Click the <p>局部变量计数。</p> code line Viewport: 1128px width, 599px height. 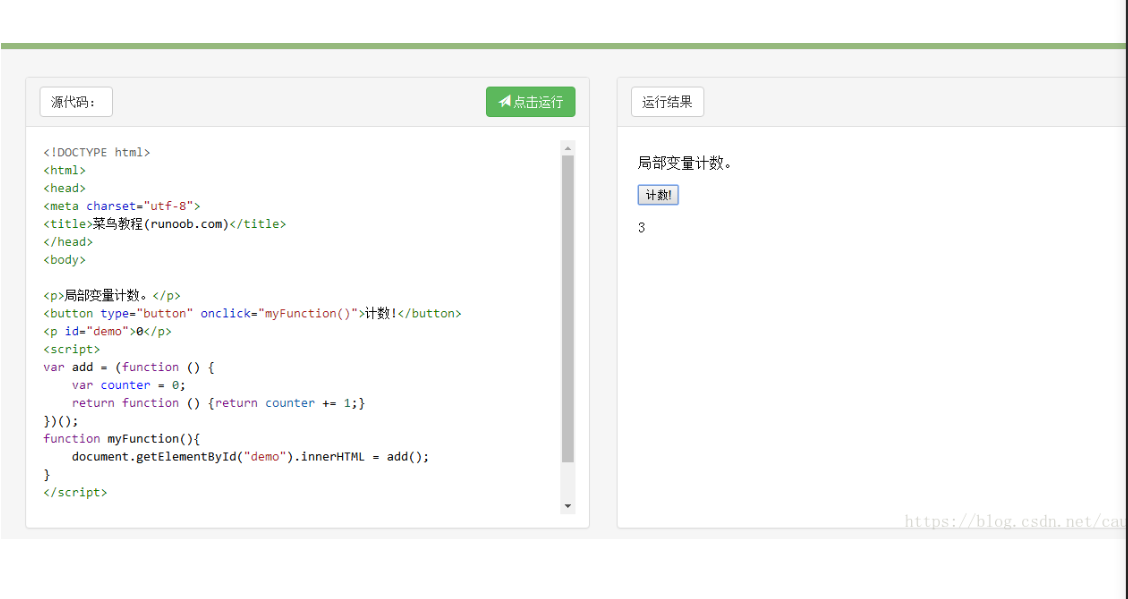pyautogui.click(x=112, y=296)
